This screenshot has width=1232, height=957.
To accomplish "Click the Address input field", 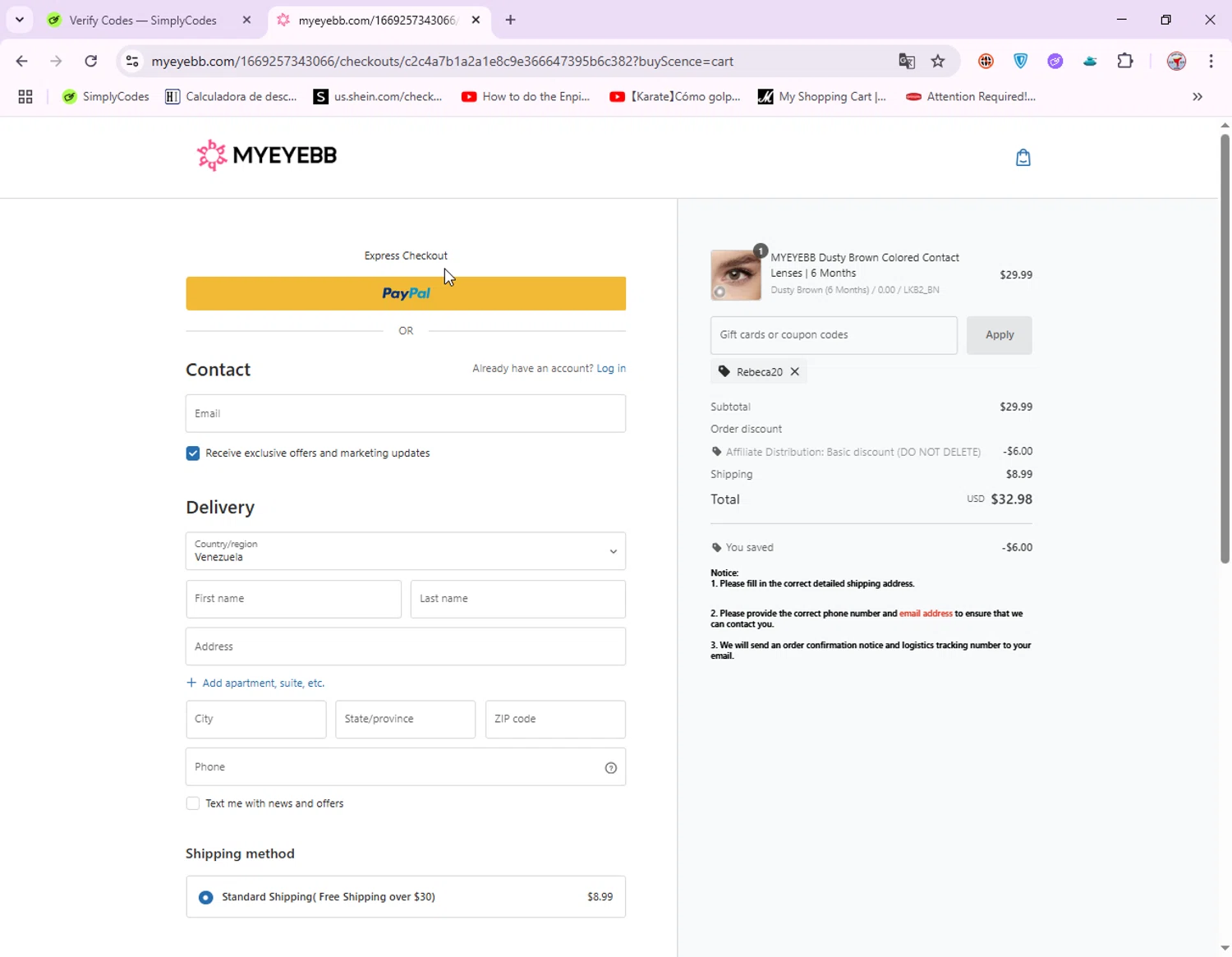I will [406, 646].
